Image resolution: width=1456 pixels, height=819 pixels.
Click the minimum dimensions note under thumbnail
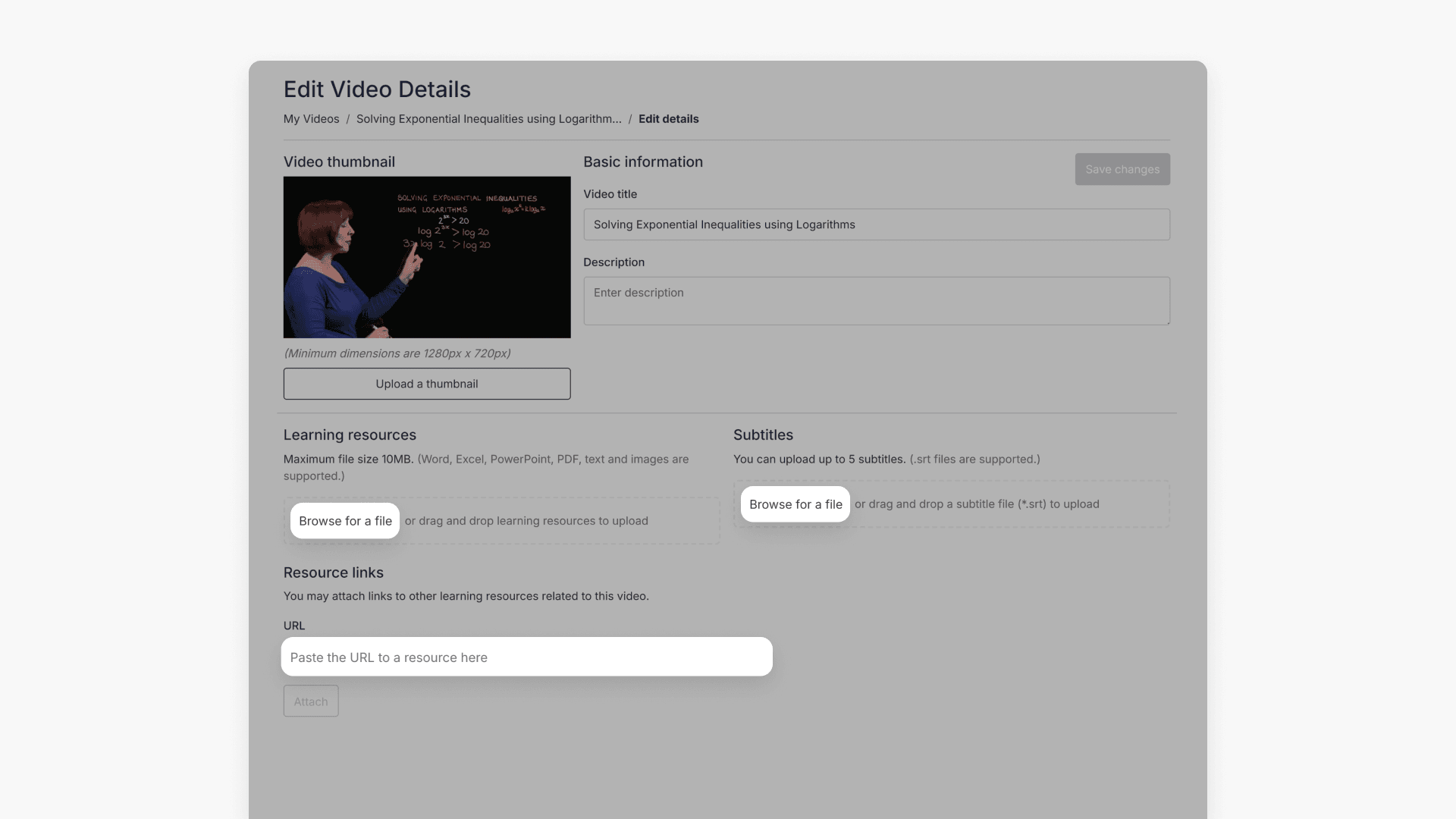click(397, 353)
